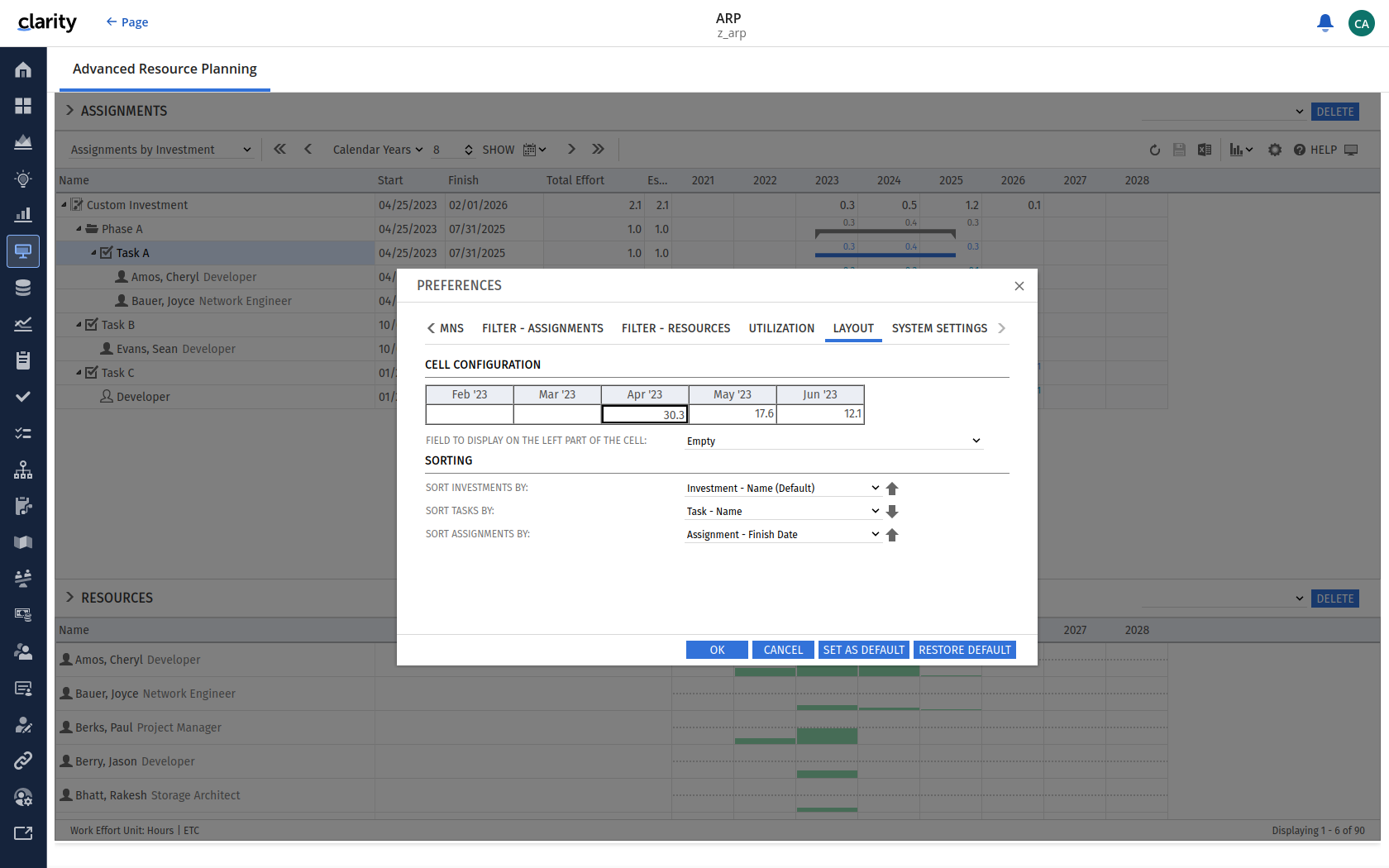Screen dimensions: 1389x868
Task: Click the Apr '23 cell showing 30.3
Action: 645,414
